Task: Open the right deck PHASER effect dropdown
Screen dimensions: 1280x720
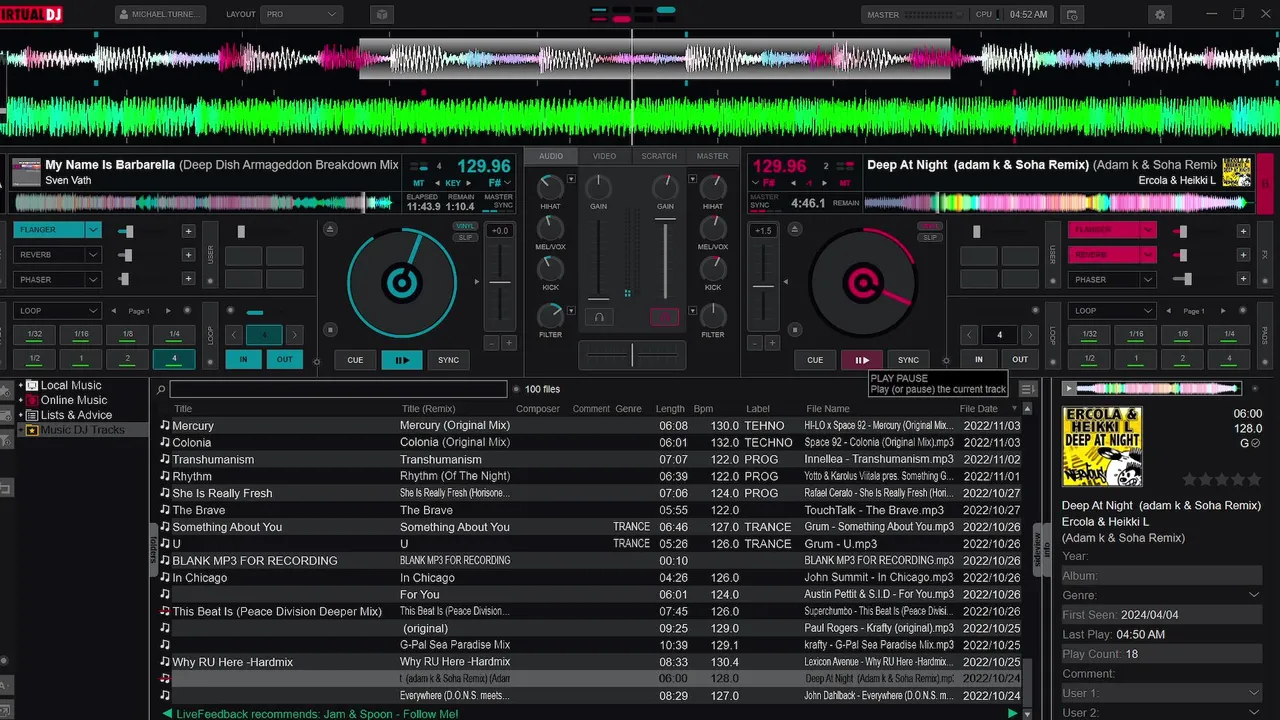Action: point(1148,280)
